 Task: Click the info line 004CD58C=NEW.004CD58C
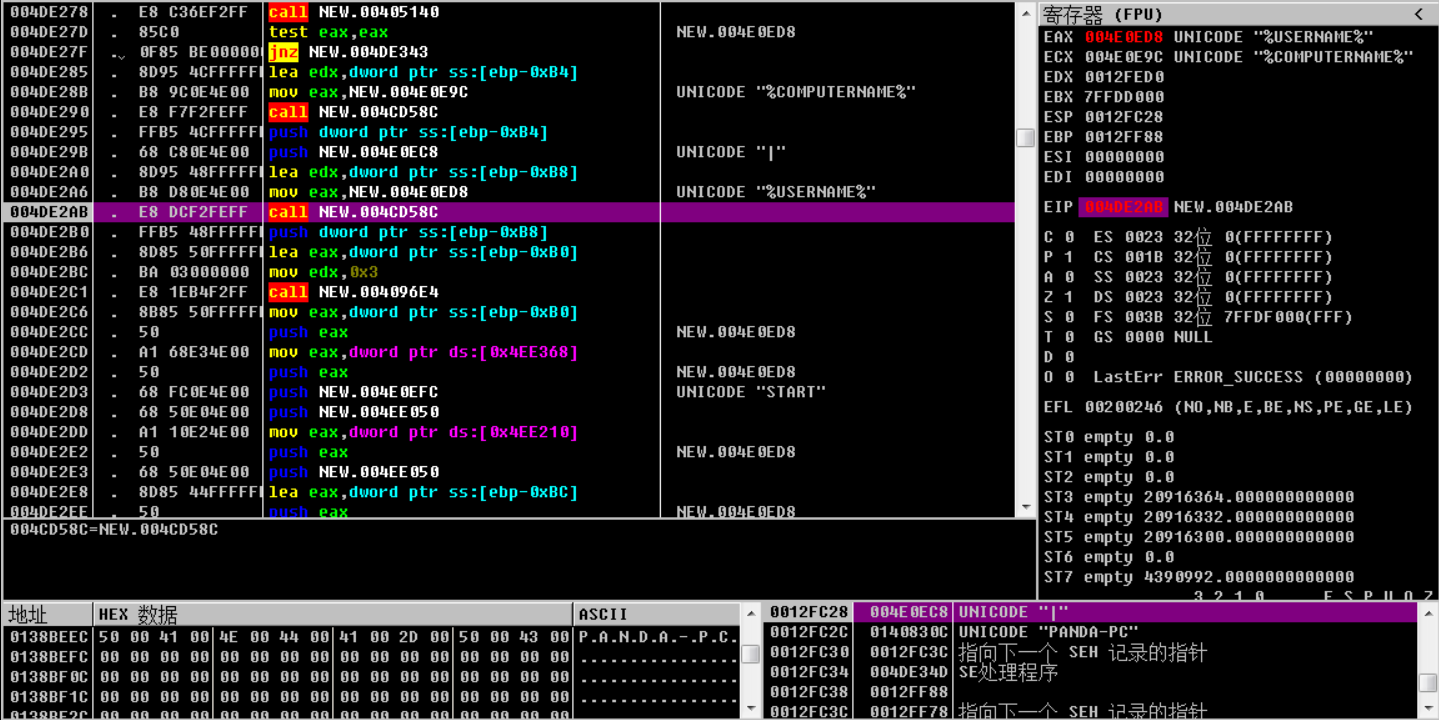click(x=114, y=529)
